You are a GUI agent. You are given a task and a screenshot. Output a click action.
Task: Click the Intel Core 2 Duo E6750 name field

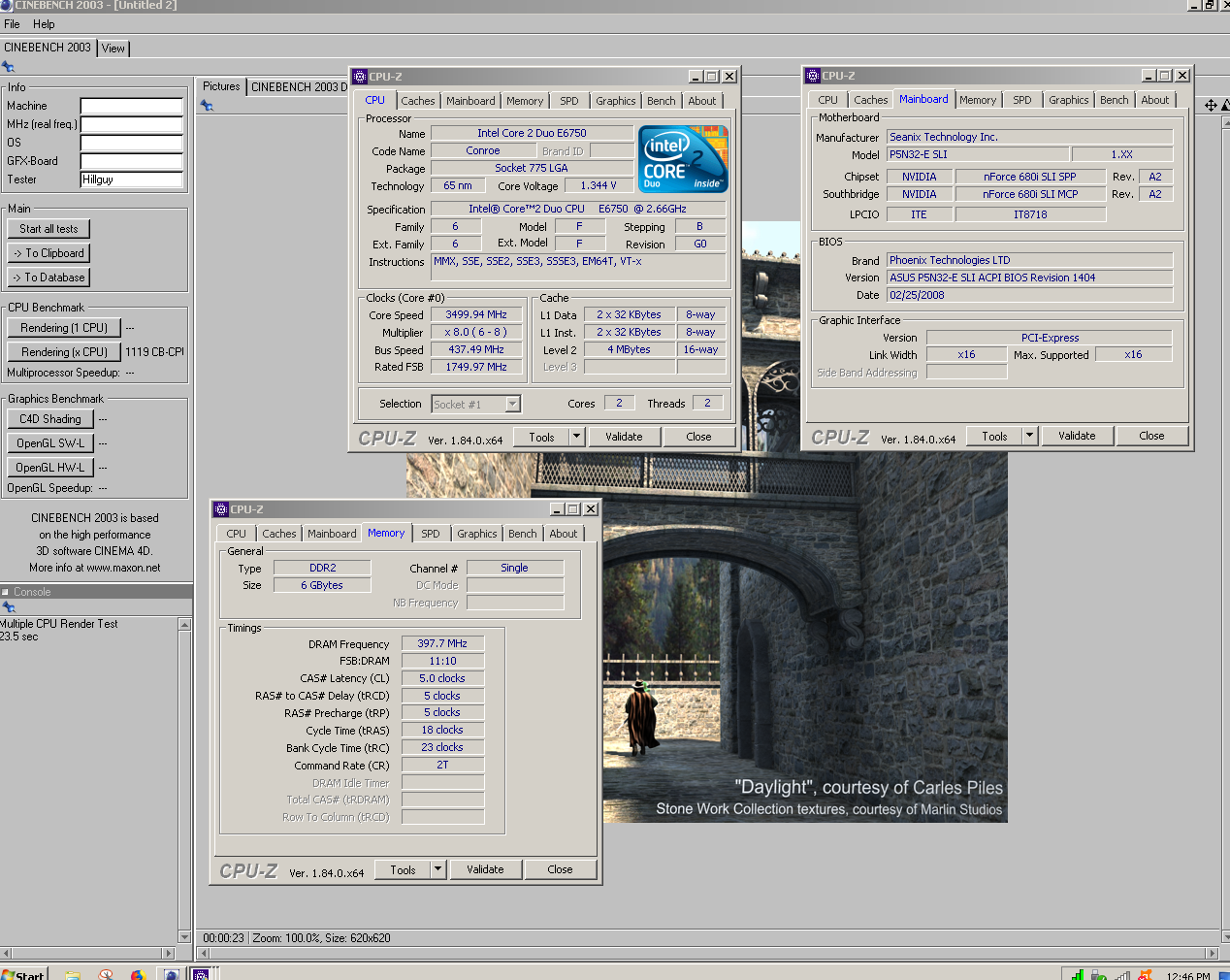pos(532,133)
